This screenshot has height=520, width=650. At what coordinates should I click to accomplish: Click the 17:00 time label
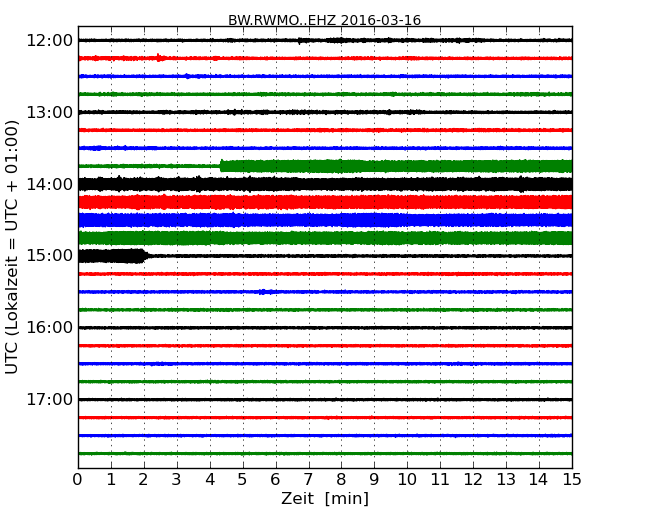pyautogui.click(x=50, y=399)
